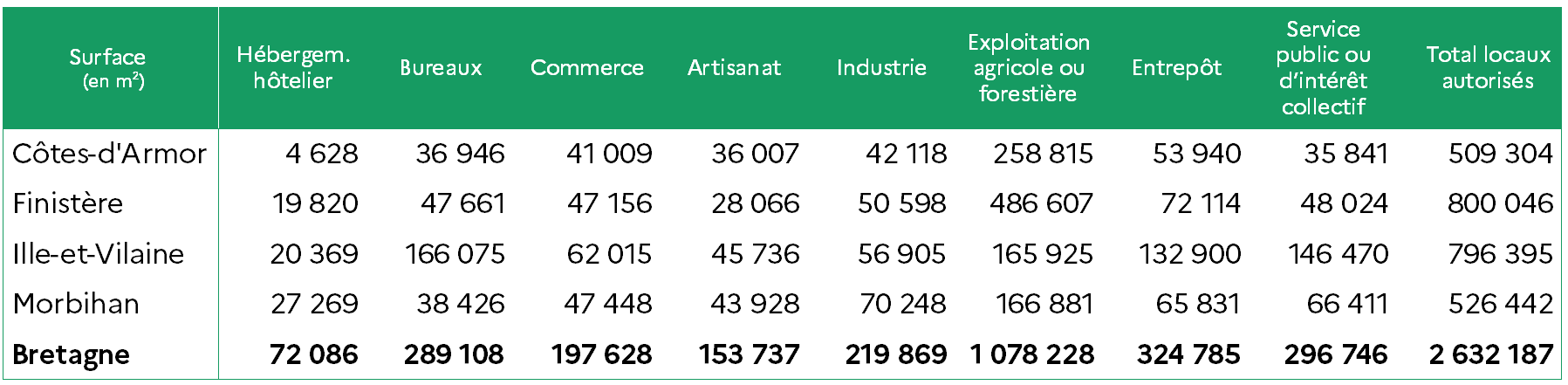
Task: Select the 4 628 Côtes-d'Armor hôtelier value
Action: [322, 154]
